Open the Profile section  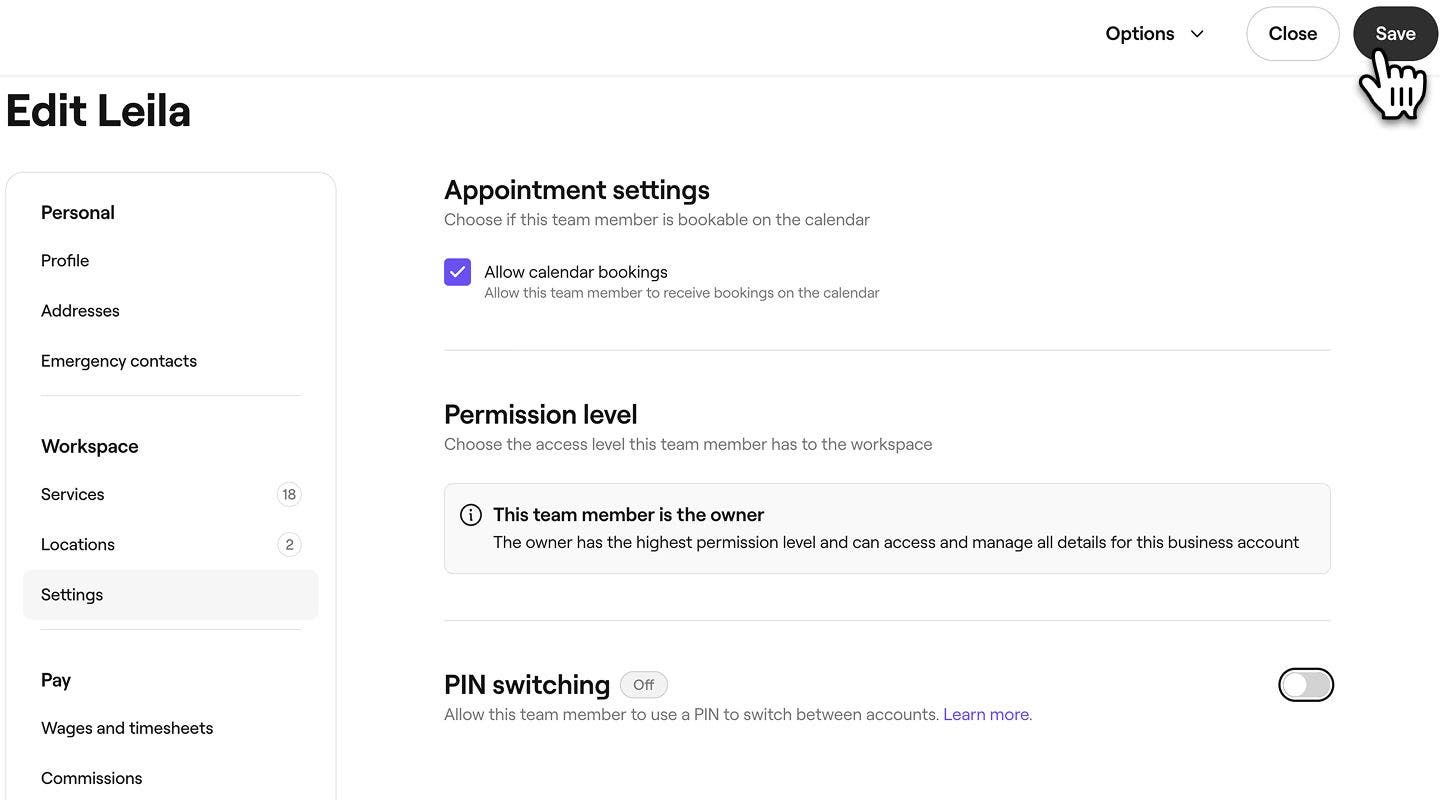coord(65,261)
